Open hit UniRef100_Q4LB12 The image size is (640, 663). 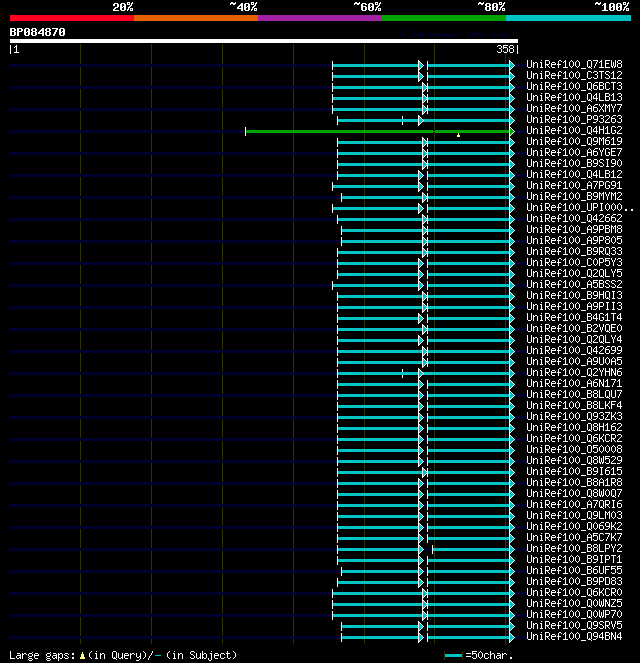(x=574, y=174)
